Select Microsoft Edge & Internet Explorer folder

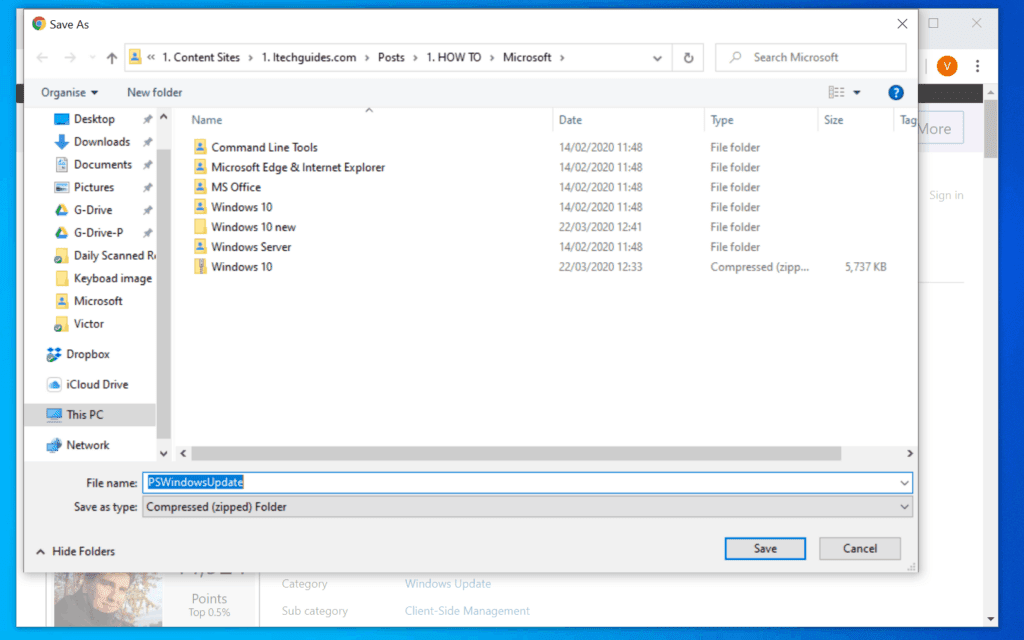(x=298, y=167)
